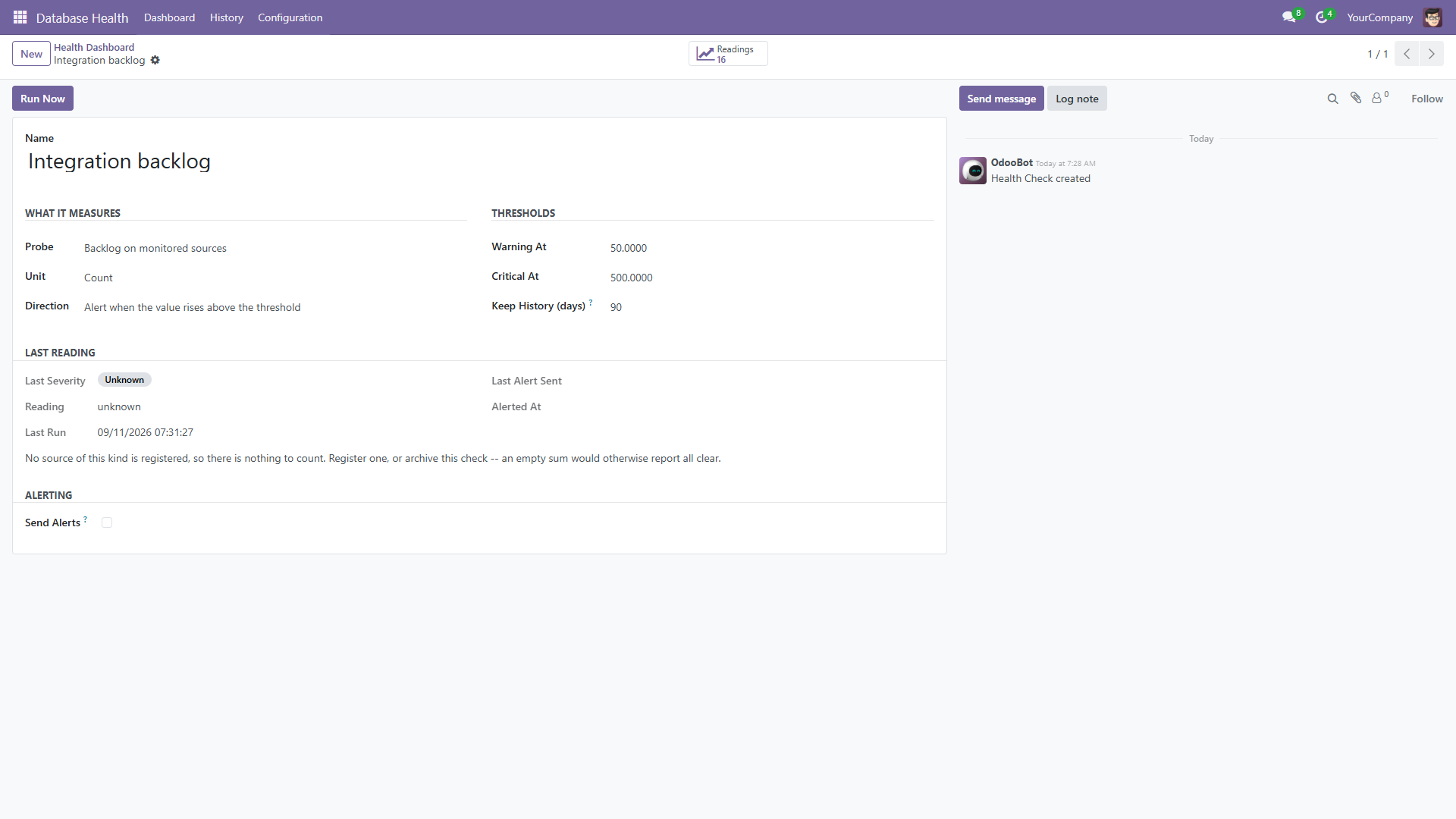Click the Send Alerts help question mark

pos(85,519)
